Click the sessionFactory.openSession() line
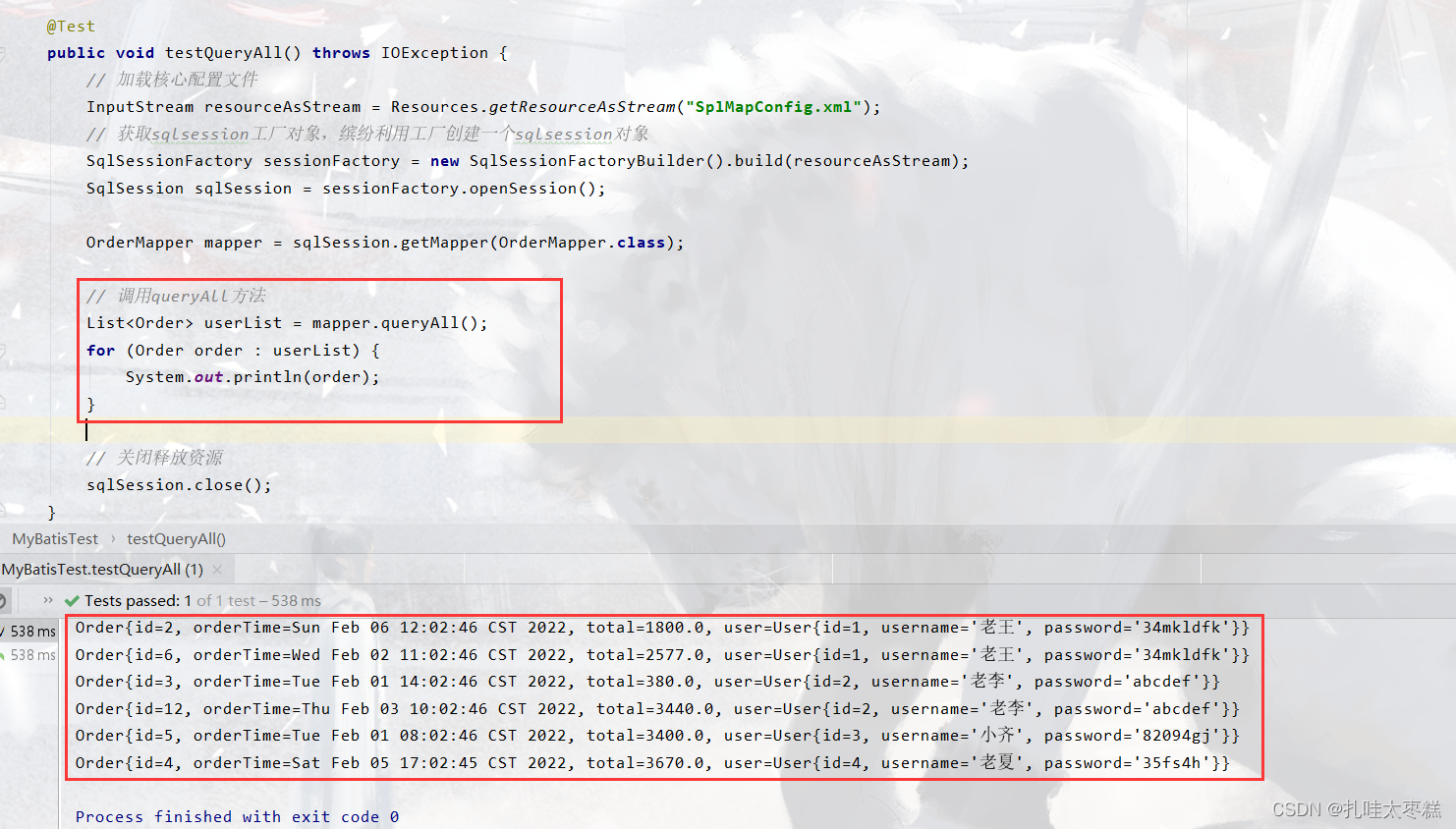This screenshot has height=829, width=1456. point(346,189)
